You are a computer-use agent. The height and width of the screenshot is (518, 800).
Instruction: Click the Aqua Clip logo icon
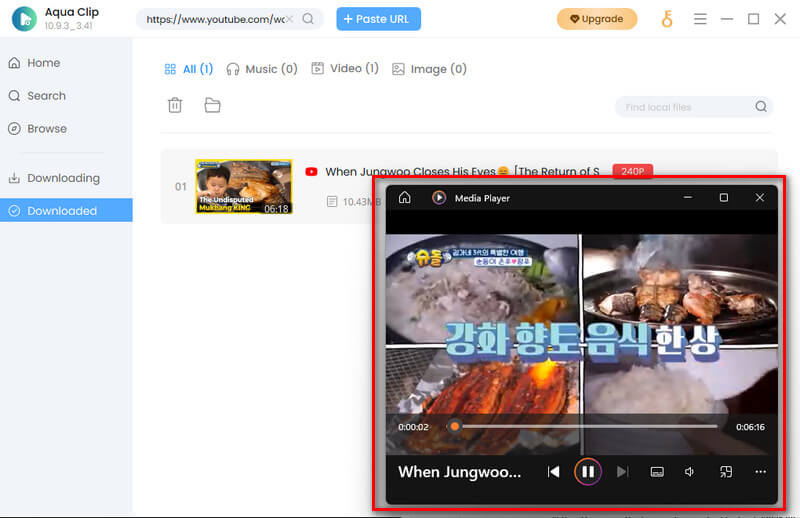[24, 19]
